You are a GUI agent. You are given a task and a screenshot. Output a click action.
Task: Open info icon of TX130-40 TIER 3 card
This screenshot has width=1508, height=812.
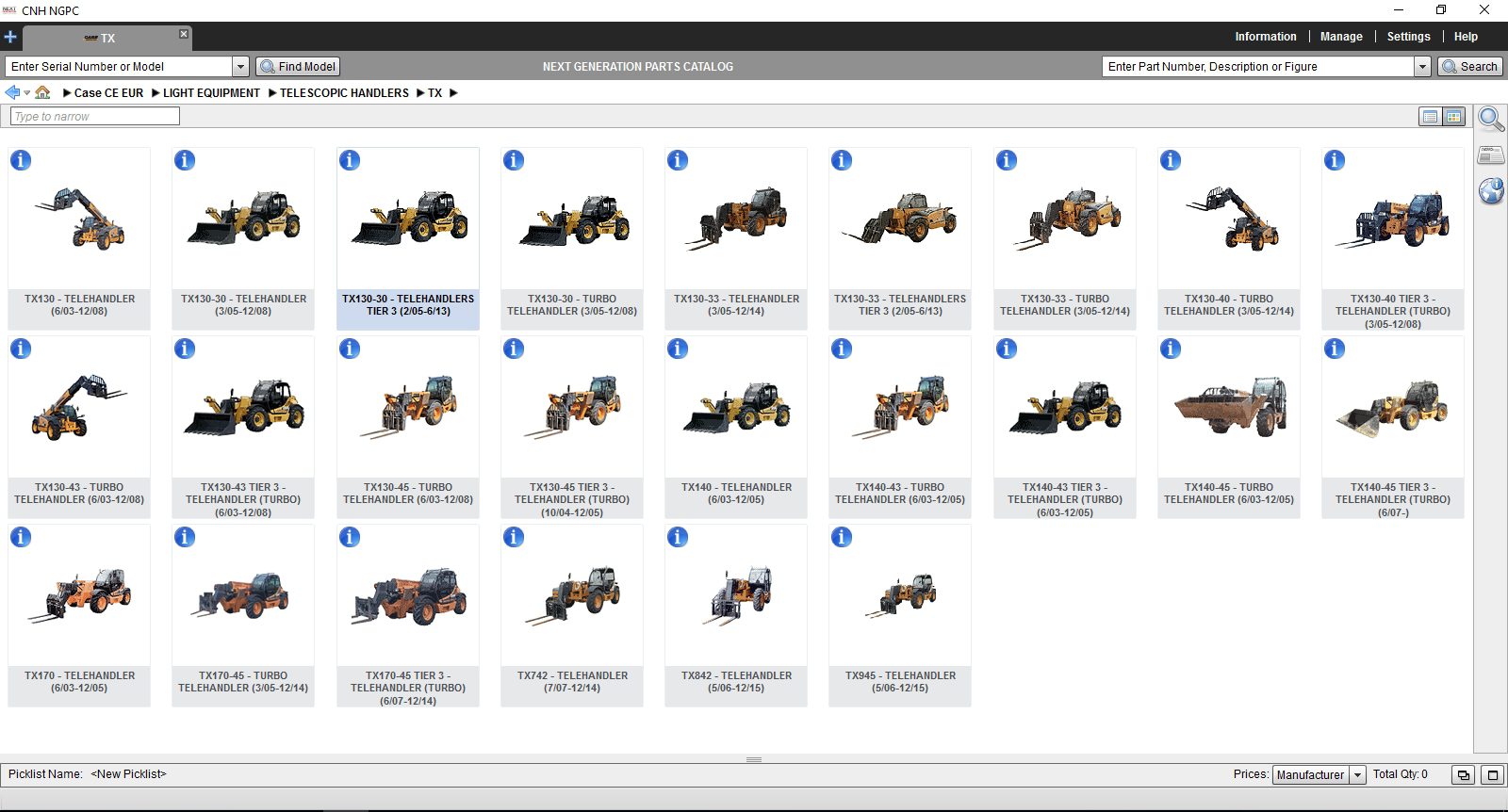click(x=1335, y=160)
